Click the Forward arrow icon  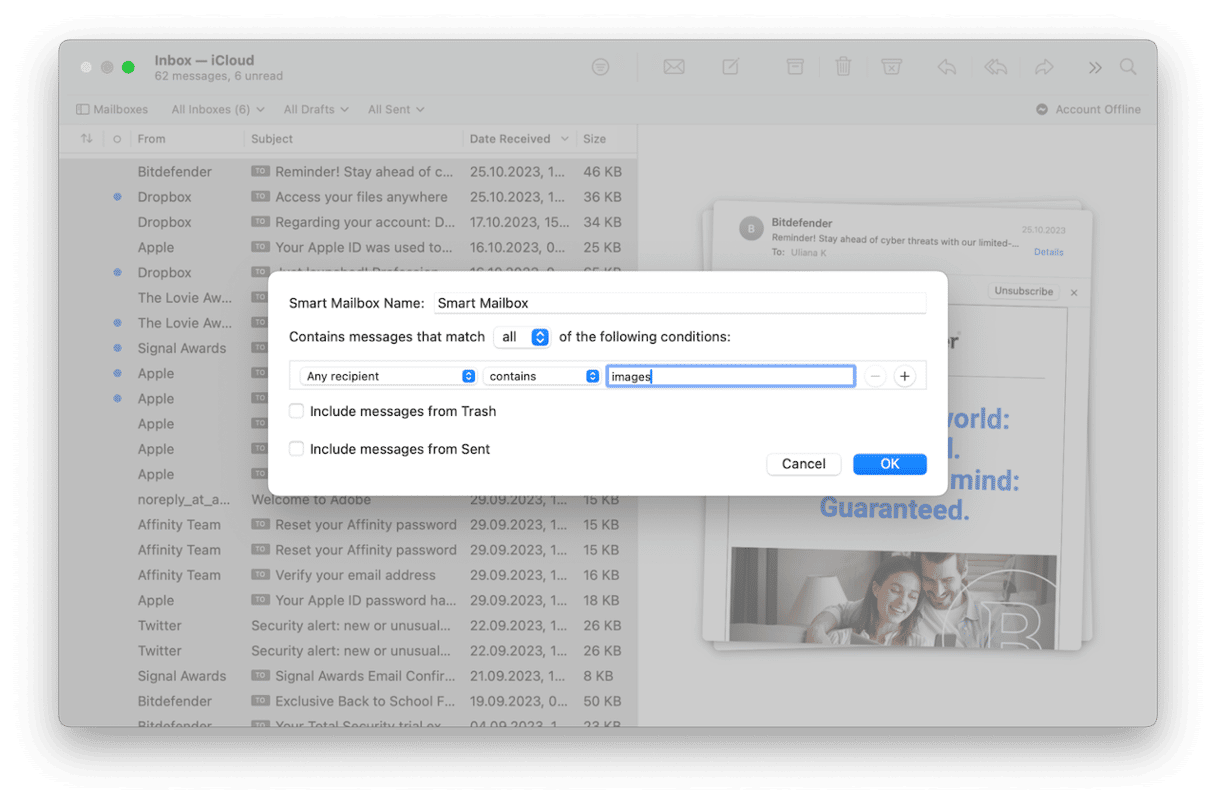tap(1044, 67)
